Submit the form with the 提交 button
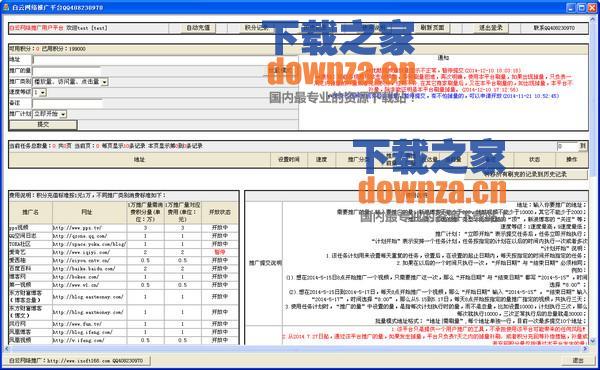The width and height of the screenshot is (600, 370). click(x=43, y=125)
